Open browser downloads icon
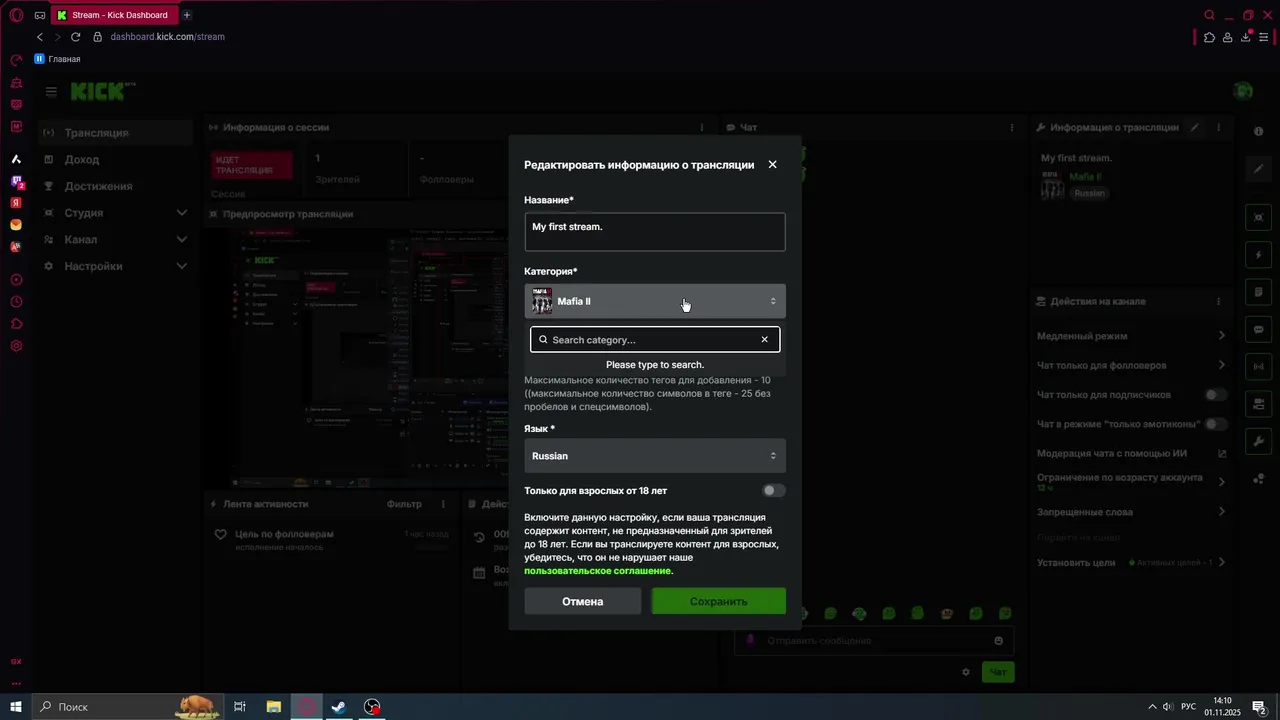1280x720 pixels. [x=1246, y=37]
